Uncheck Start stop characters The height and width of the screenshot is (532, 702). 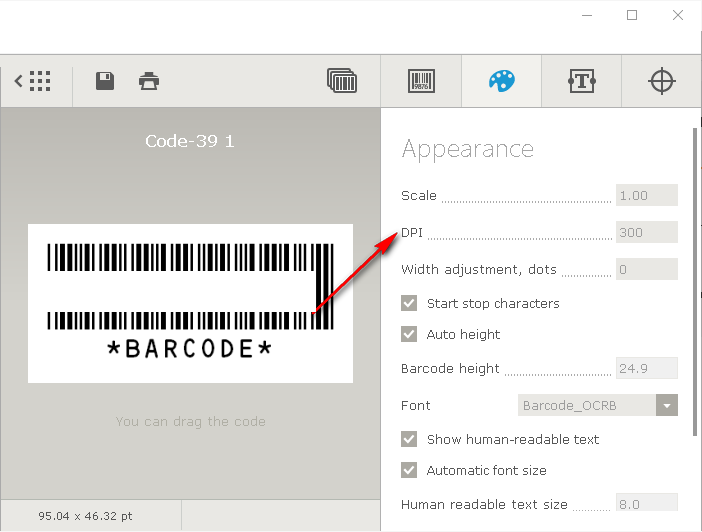click(x=409, y=303)
